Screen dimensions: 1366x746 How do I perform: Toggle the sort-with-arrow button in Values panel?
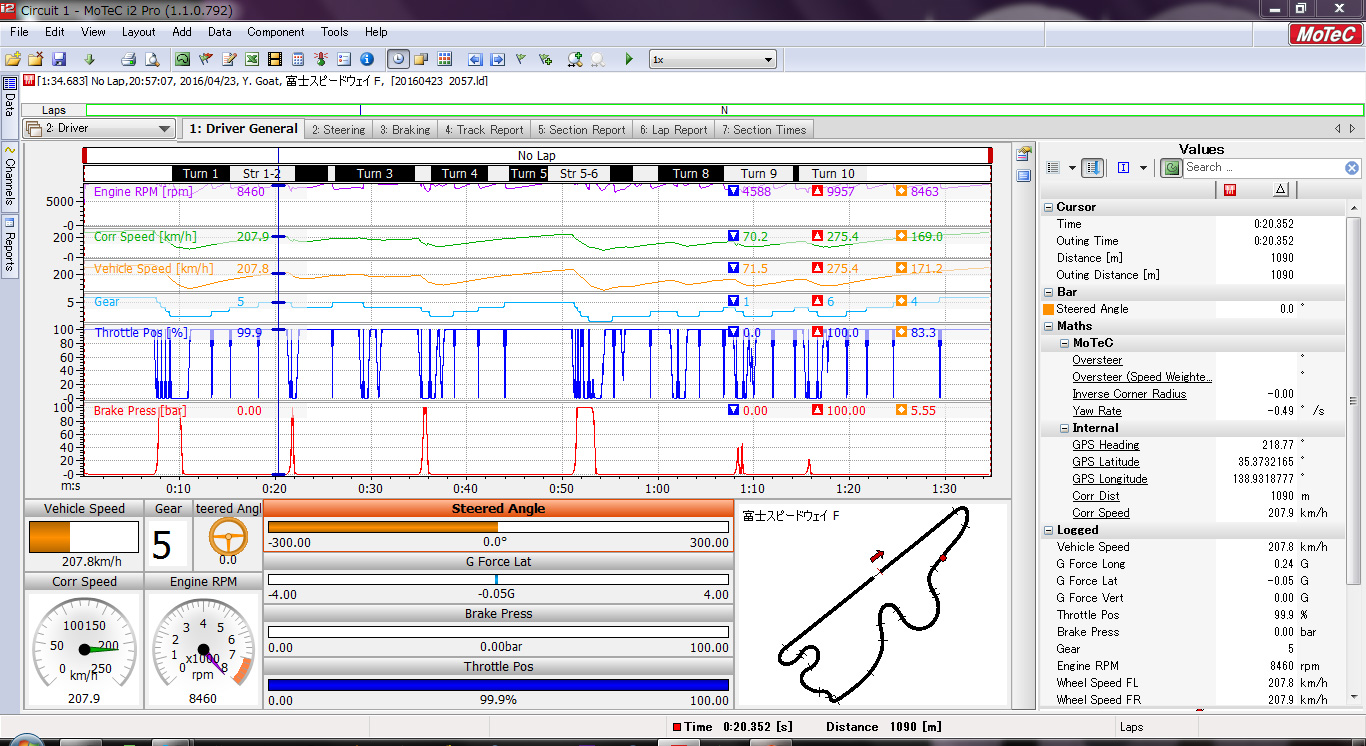(x=1094, y=168)
